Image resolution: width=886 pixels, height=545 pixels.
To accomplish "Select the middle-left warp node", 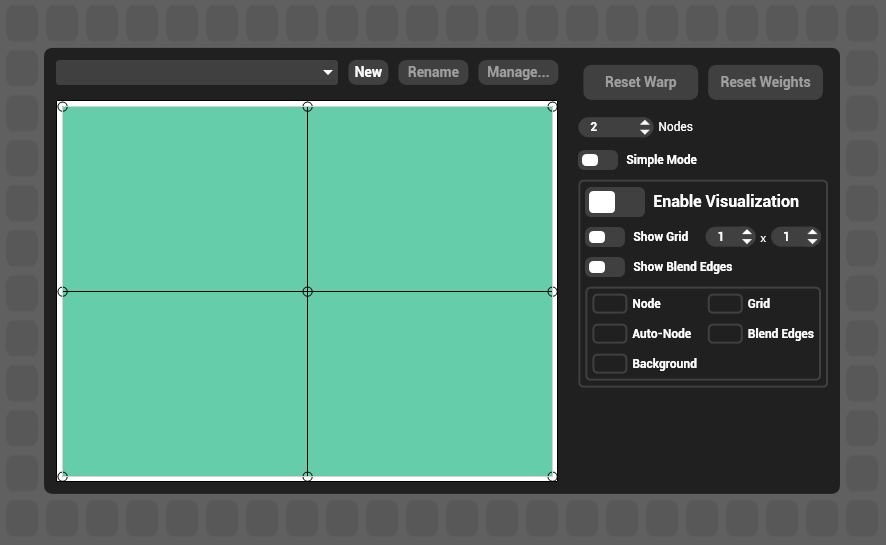I will (x=63, y=291).
